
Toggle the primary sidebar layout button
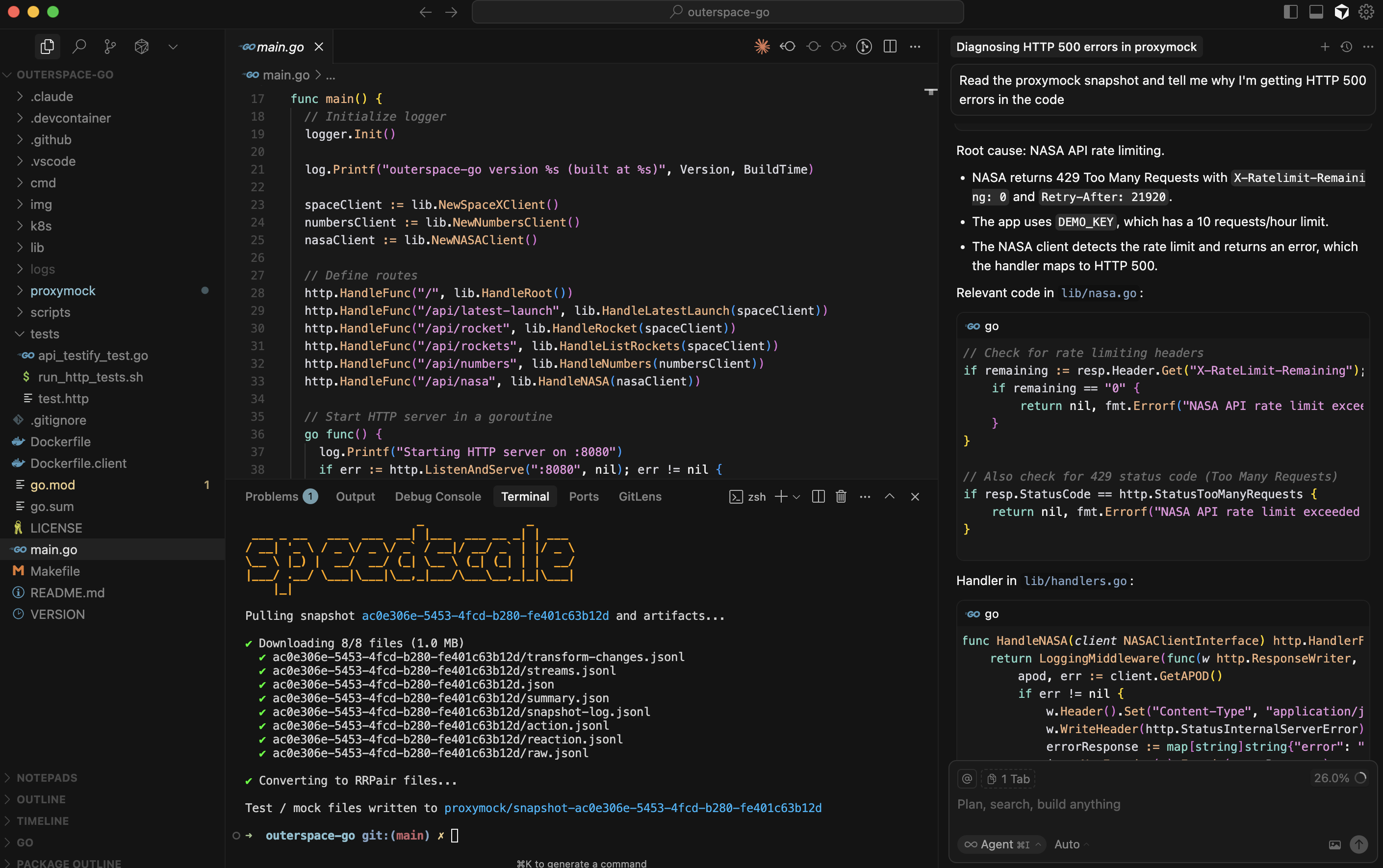point(1290,12)
